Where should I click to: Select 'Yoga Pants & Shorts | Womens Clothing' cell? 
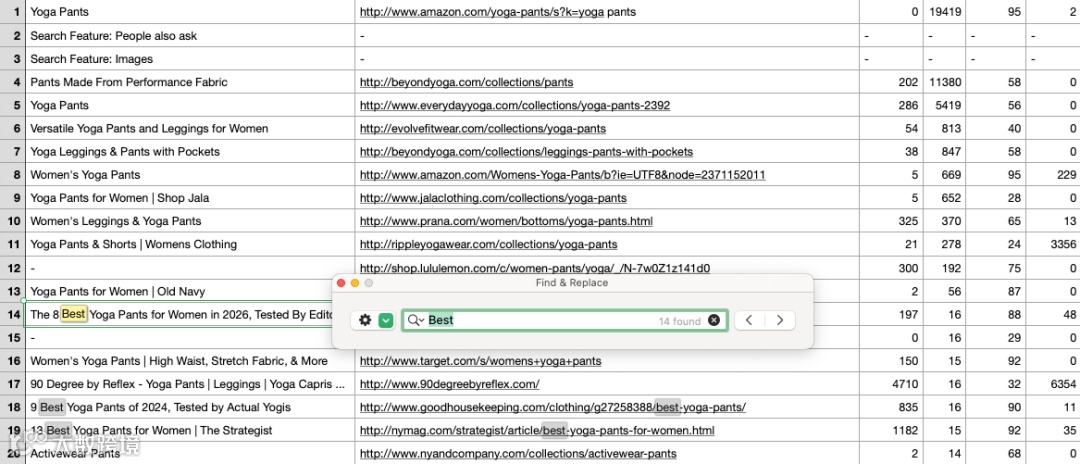click(x=190, y=244)
